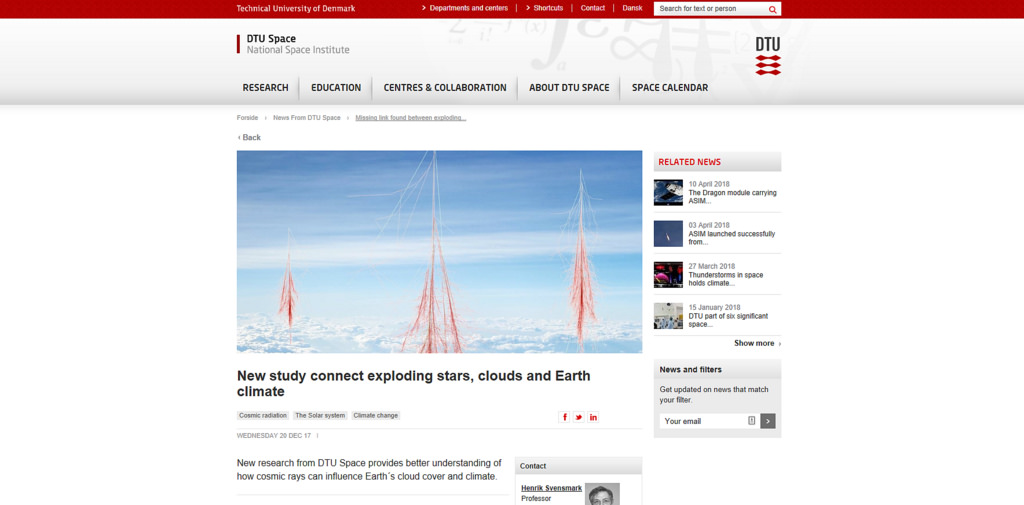This screenshot has width=1024, height=505.
Task: Switch language to Dansk
Action: click(632, 8)
